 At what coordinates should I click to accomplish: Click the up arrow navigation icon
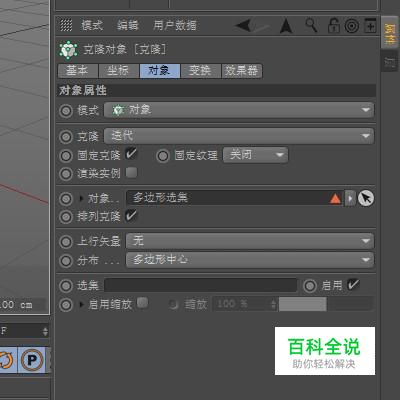click(286, 26)
